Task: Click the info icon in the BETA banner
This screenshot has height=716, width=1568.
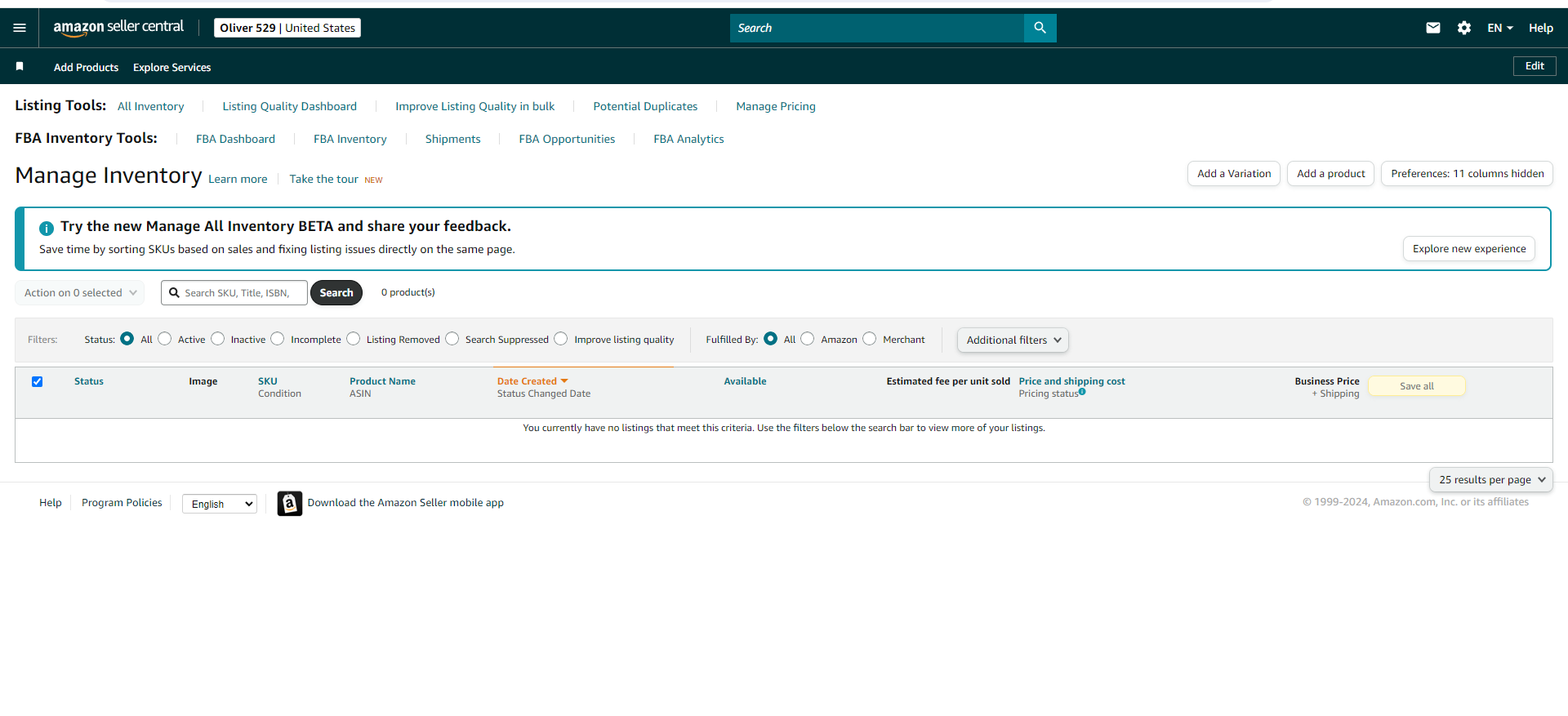Action: pos(47,228)
